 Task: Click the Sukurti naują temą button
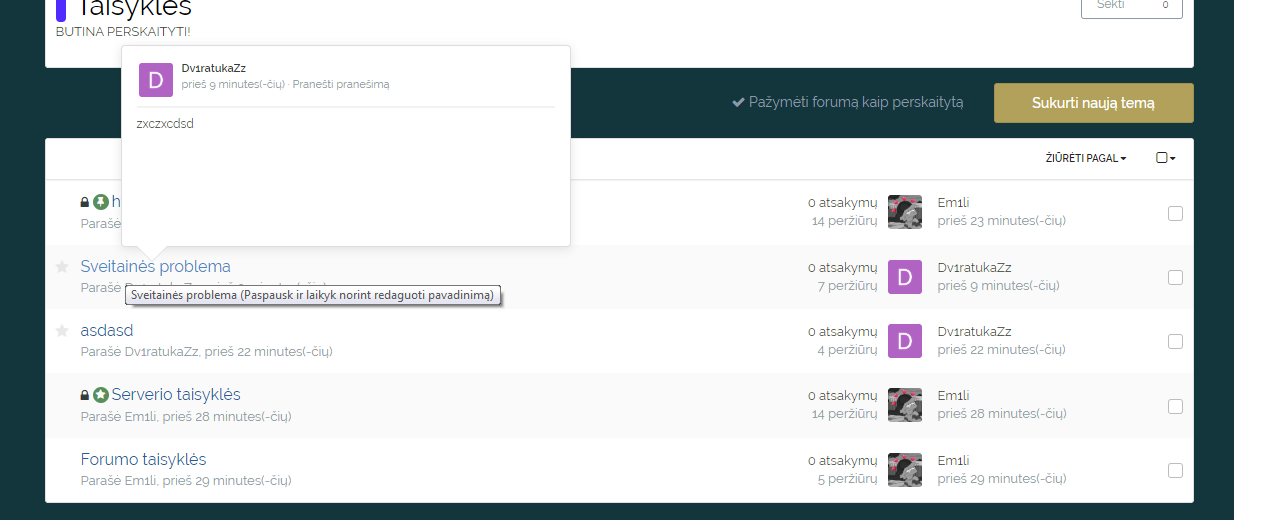[x=1093, y=103]
